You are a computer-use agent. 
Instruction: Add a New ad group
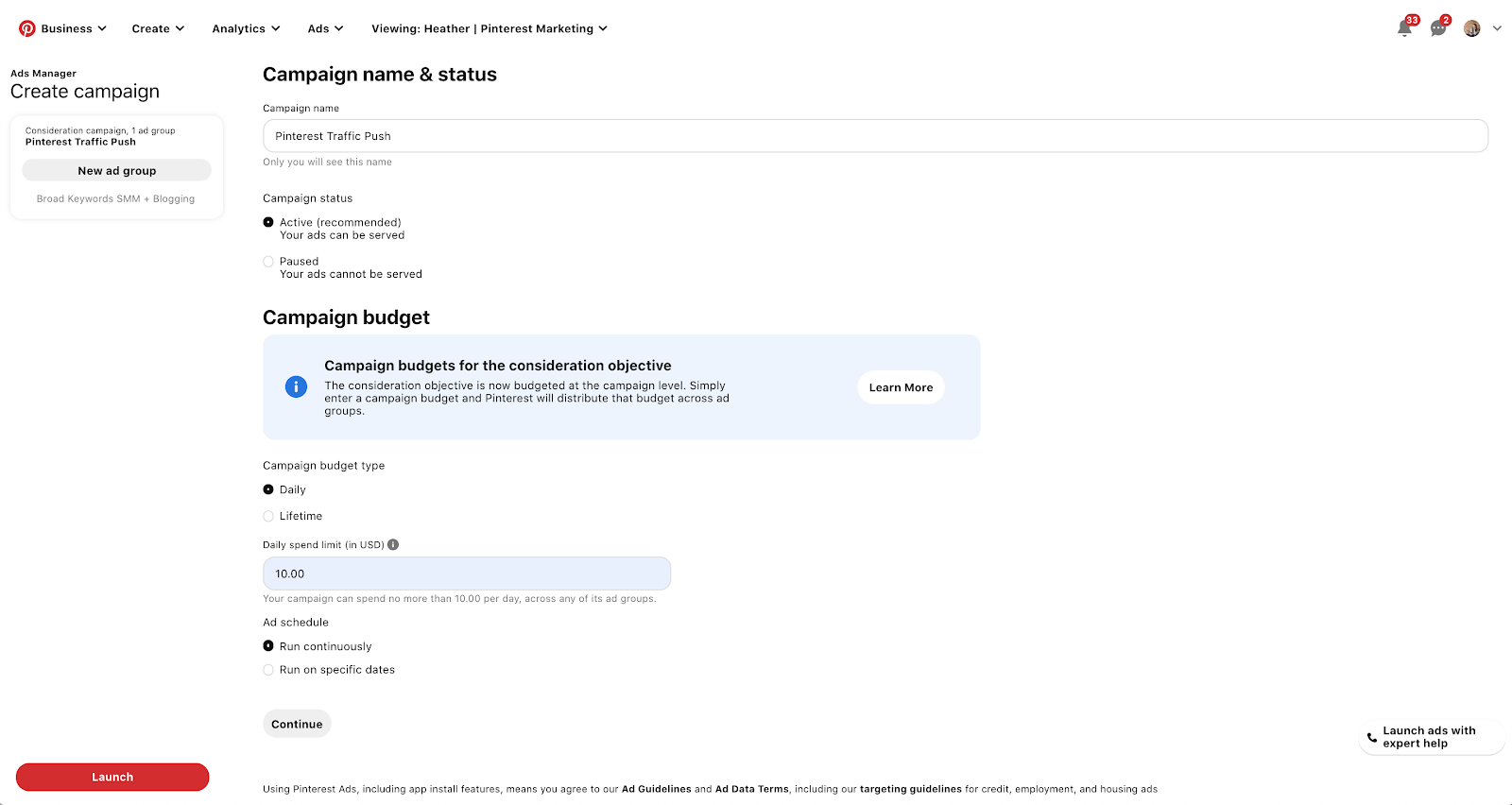(x=117, y=170)
